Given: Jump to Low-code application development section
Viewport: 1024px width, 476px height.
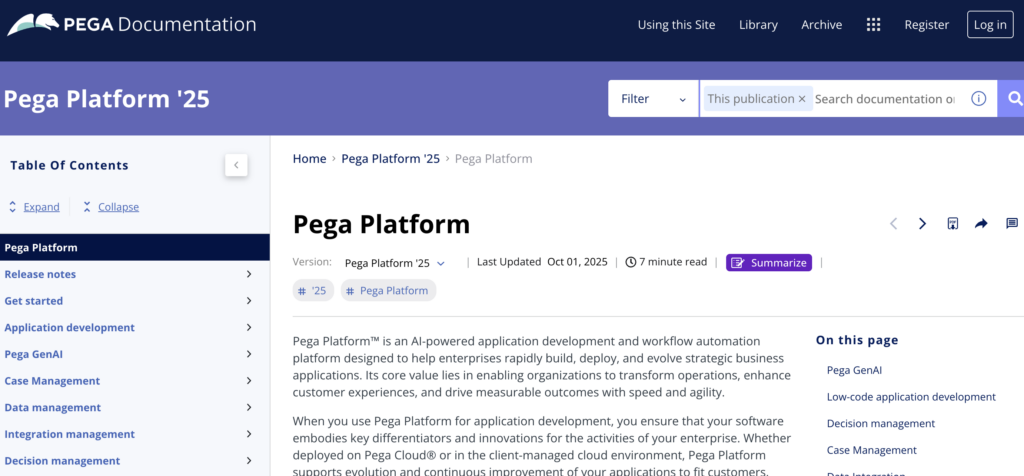Looking at the screenshot, I should [x=911, y=397].
